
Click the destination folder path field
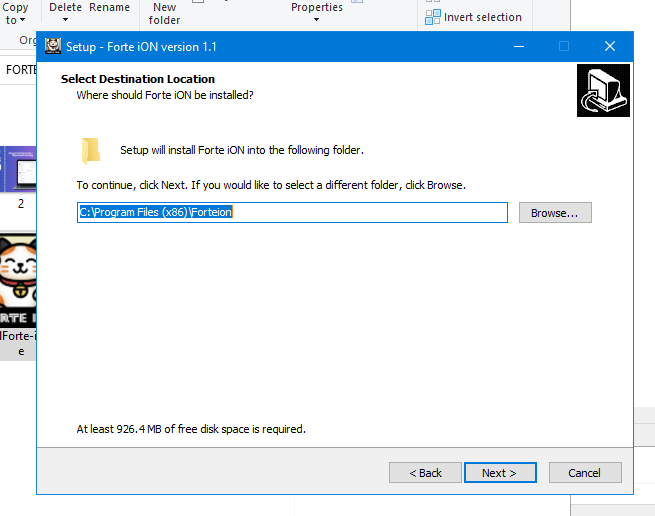(292, 213)
